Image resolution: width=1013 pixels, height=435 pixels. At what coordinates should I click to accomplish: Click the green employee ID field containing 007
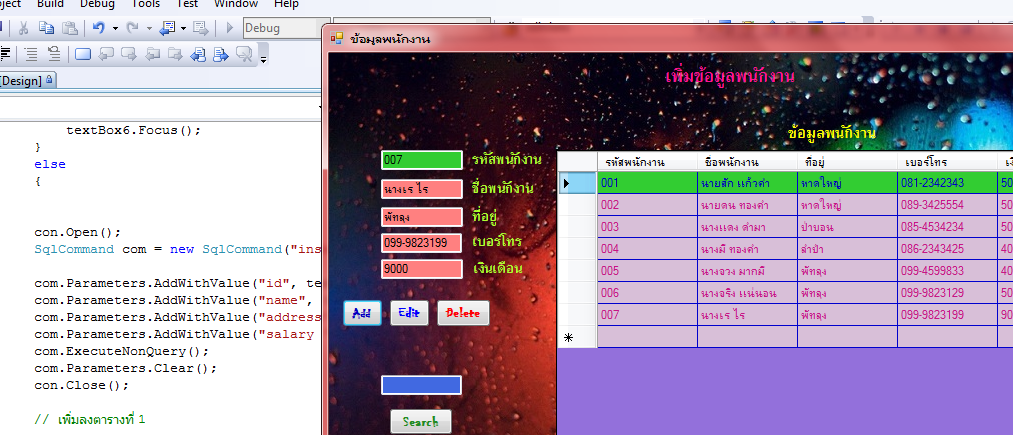(422, 160)
